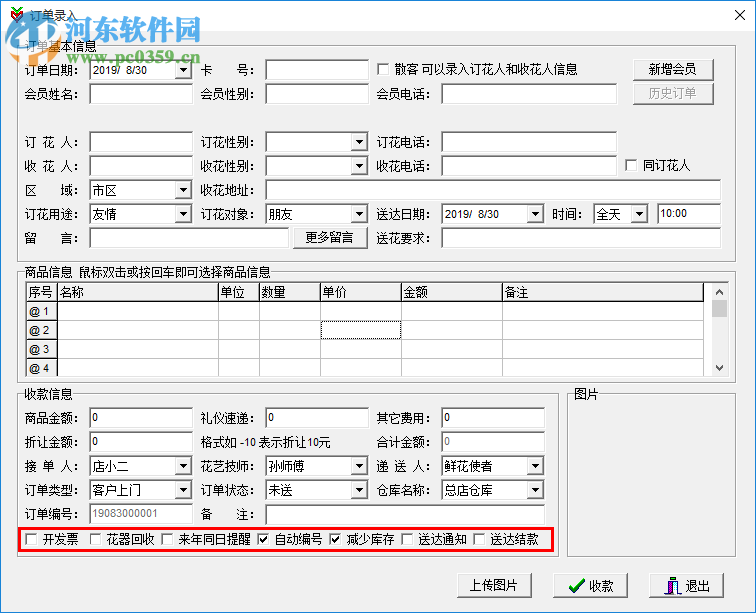The width and height of the screenshot is (756, 613).
Task: Click the 金额 column header
Action: 452,292
